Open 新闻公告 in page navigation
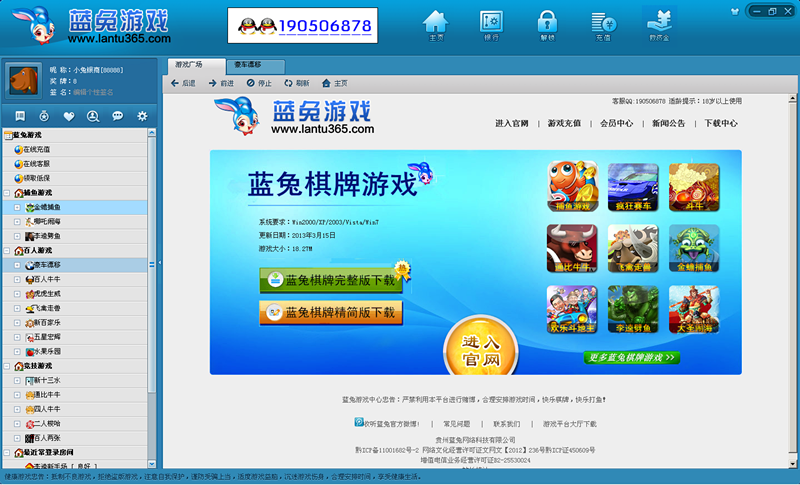Viewport: 800px width, 485px height. click(x=668, y=123)
